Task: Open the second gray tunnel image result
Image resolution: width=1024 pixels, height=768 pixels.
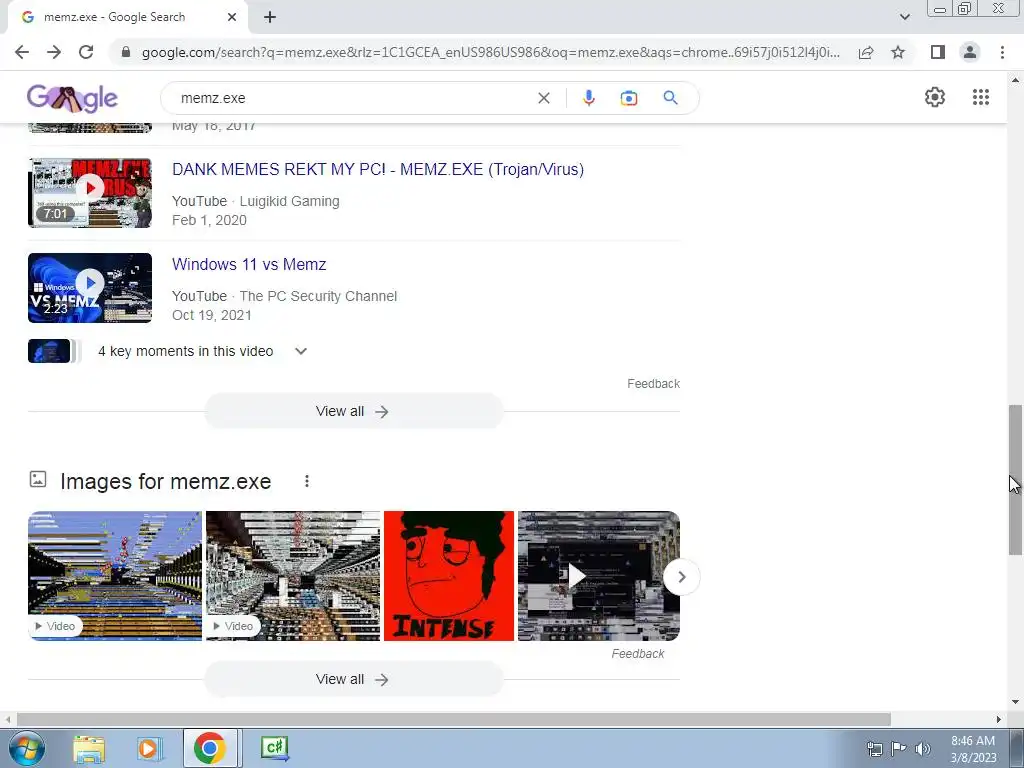Action: (x=293, y=575)
